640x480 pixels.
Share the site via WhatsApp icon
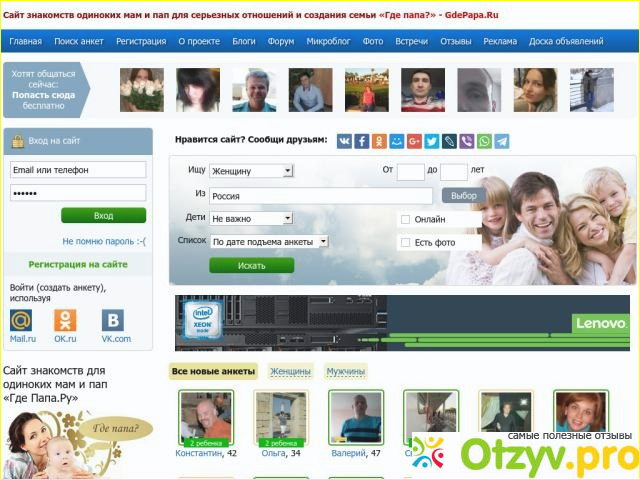click(x=484, y=142)
